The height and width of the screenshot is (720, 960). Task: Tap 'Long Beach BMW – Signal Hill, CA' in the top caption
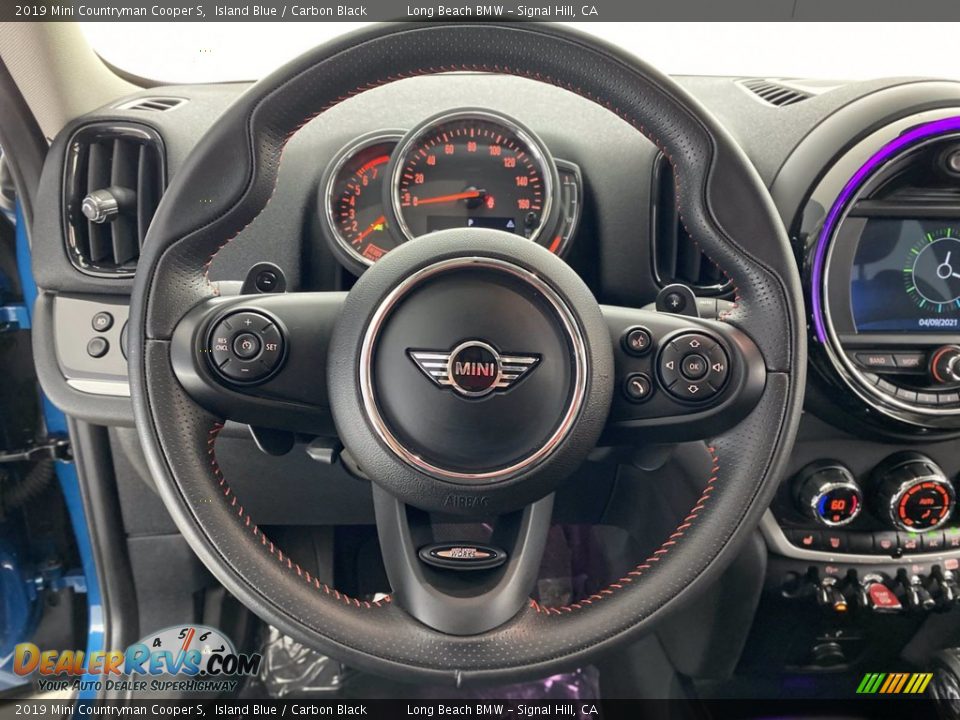click(502, 10)
